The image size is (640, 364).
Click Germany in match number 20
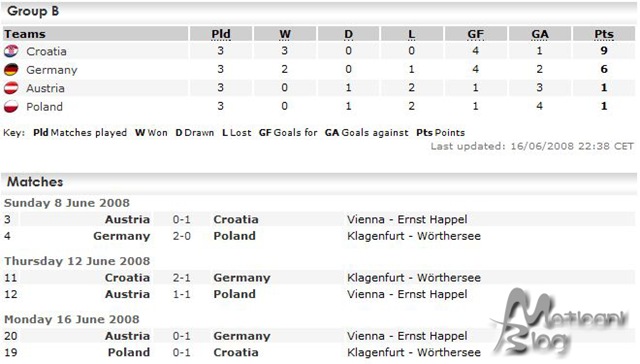click(x=242, y=336)
